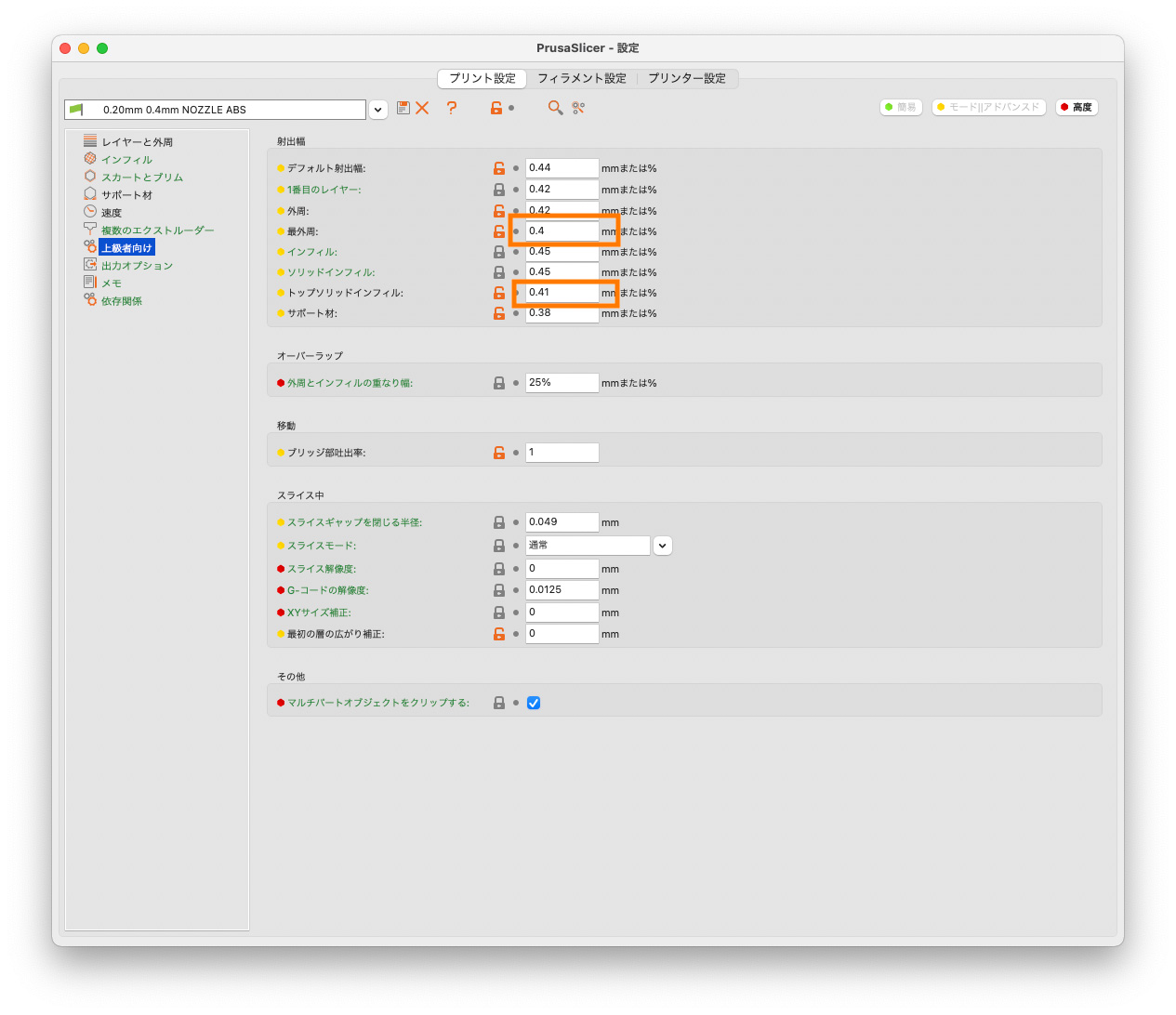This screenshot has width=1176, height=1015.
Task: Click the unlocked padlock beside 外周
Action: [x=499, y=211]
